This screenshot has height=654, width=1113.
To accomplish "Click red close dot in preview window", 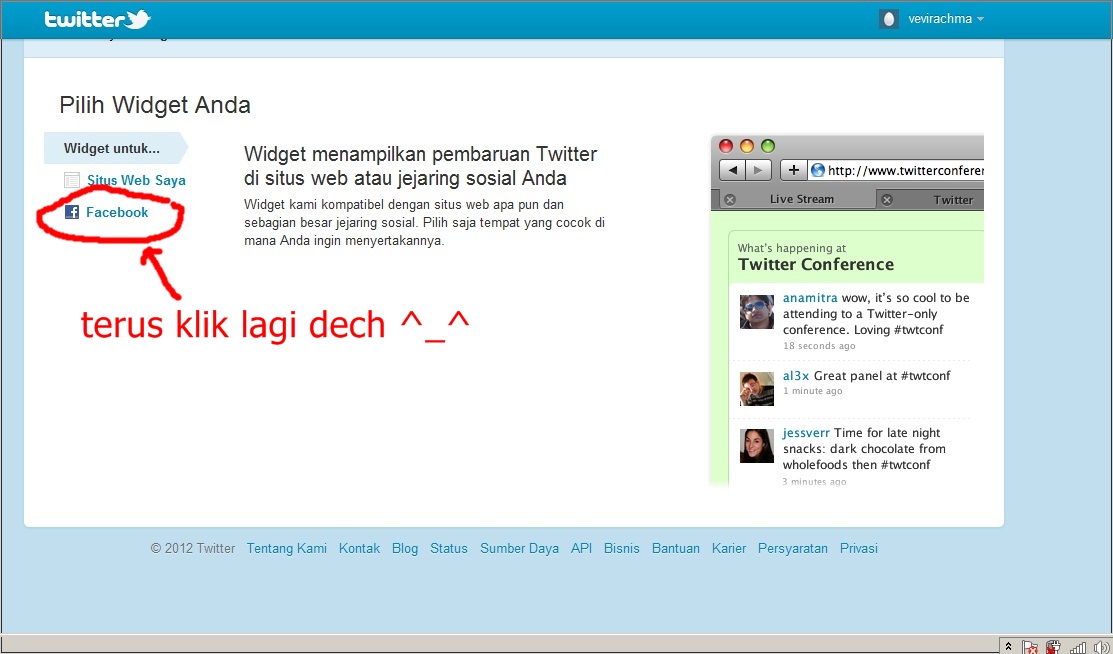I will click(725, 146).
